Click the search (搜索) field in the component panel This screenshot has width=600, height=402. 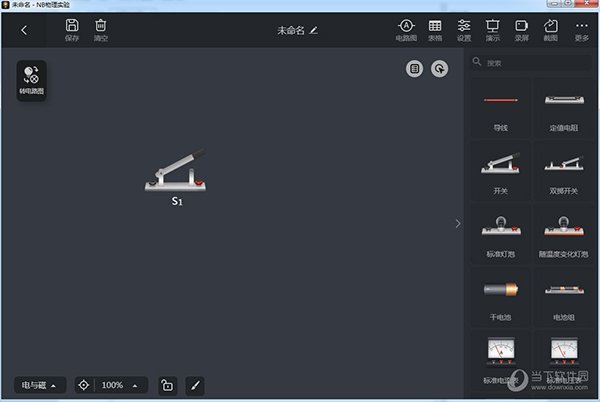click(x=531, y=62)
